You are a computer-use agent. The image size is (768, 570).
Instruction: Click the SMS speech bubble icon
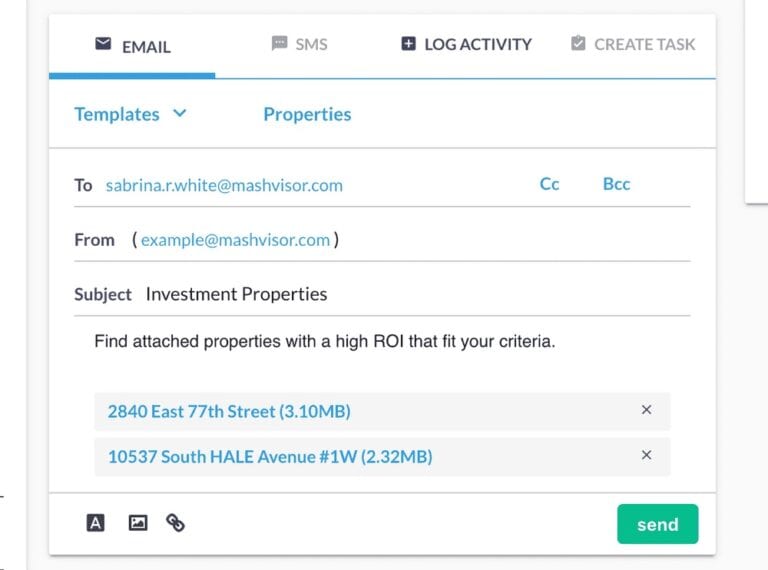pyautogui.click(x=279, y=44)
